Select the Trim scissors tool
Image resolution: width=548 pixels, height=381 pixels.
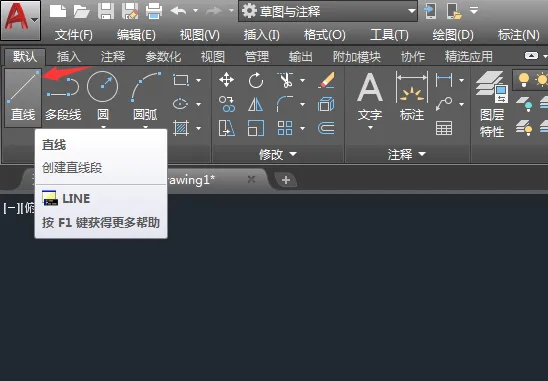pyautogui.click(x=286, y=80)
